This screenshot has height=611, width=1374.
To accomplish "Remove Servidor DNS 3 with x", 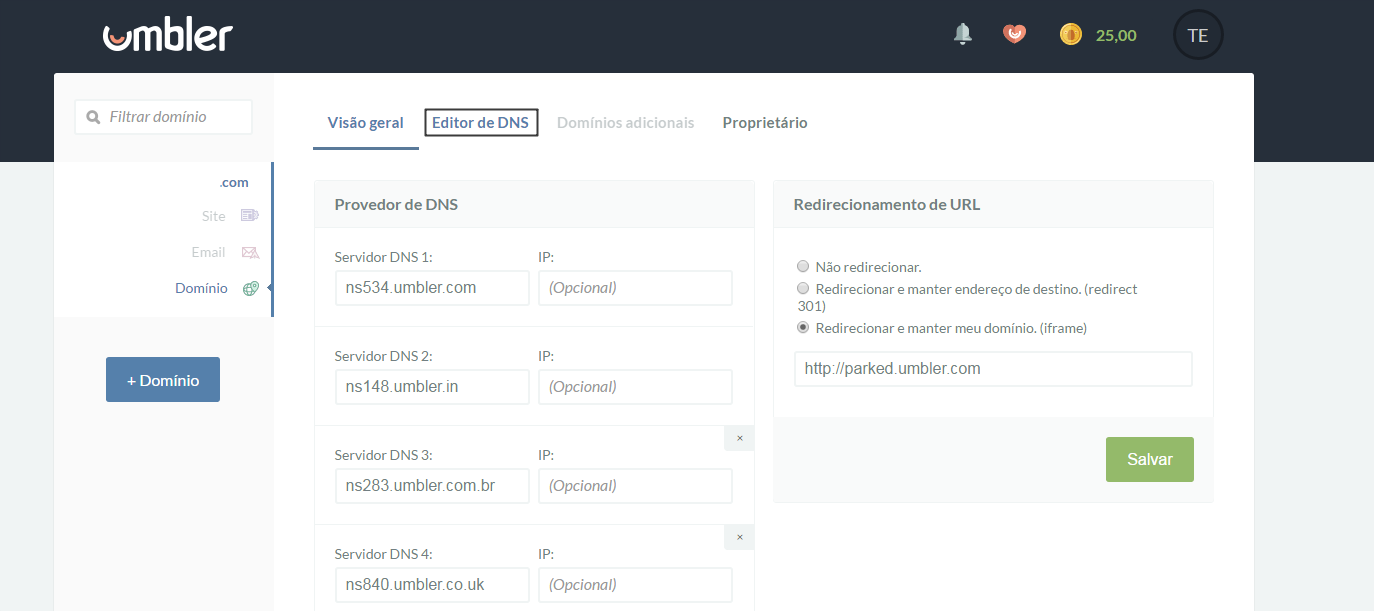I will [740, 438].
